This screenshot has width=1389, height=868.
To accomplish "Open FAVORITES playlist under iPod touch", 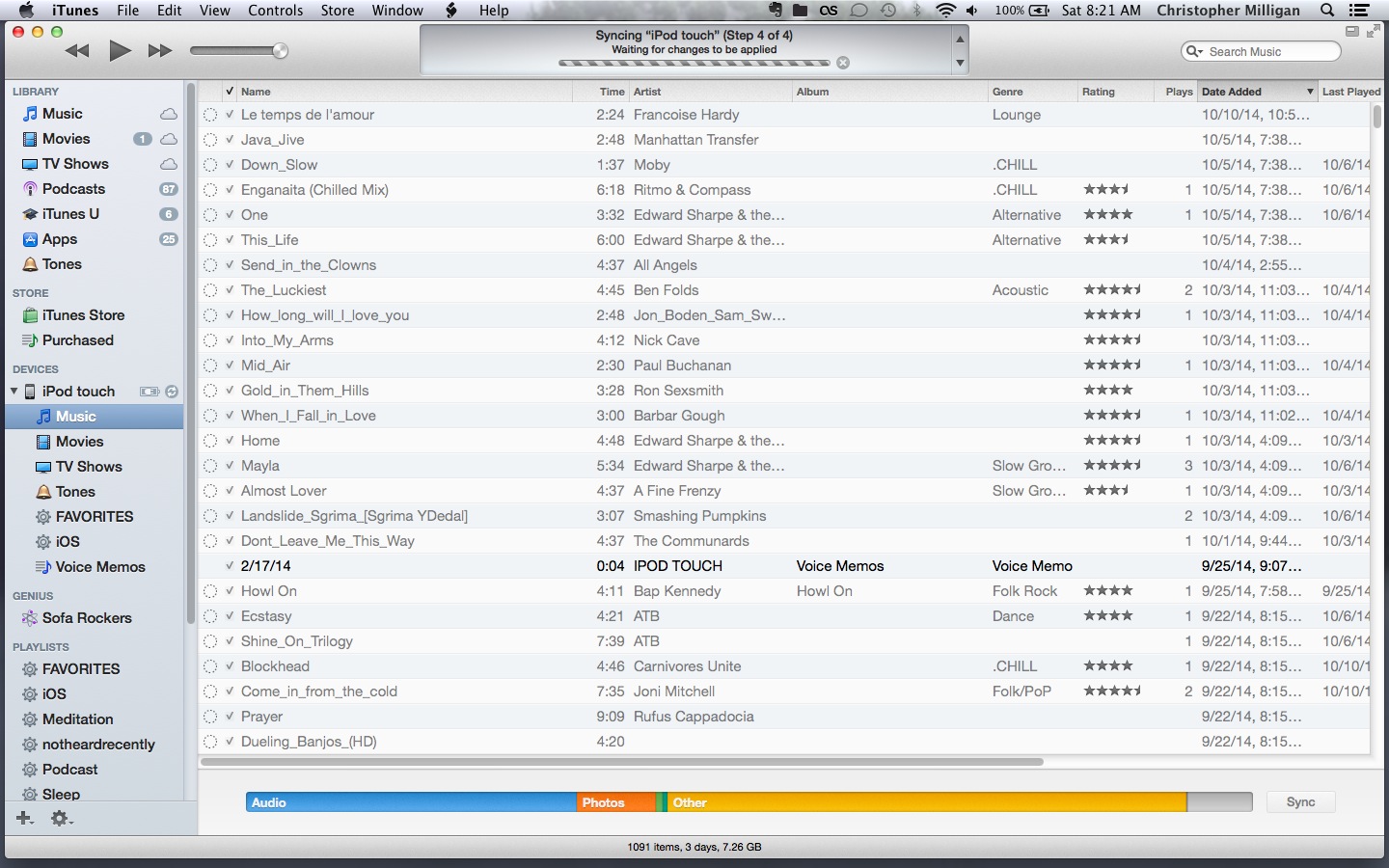I will [95, 517].
